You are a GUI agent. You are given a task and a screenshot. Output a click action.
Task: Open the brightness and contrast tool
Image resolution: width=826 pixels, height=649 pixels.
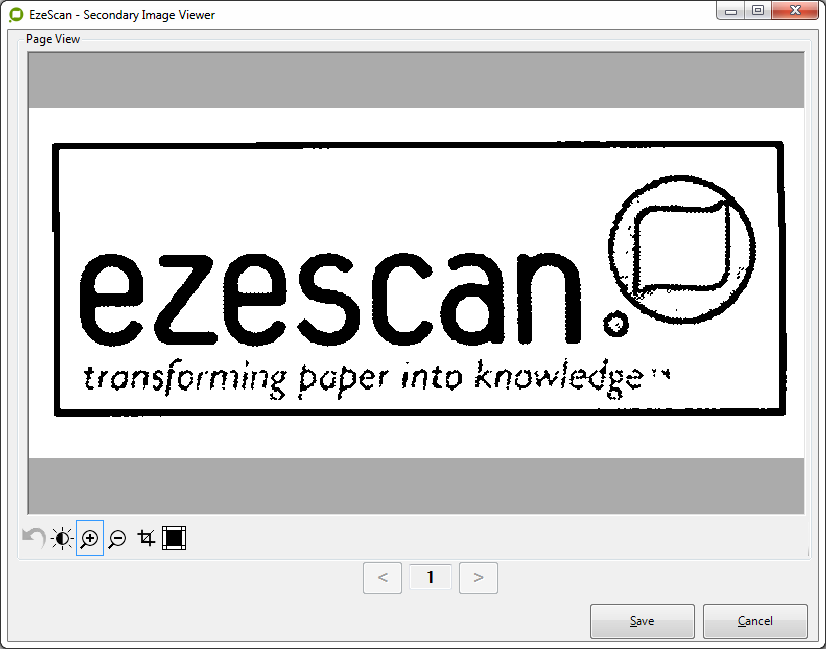point(62,539)
